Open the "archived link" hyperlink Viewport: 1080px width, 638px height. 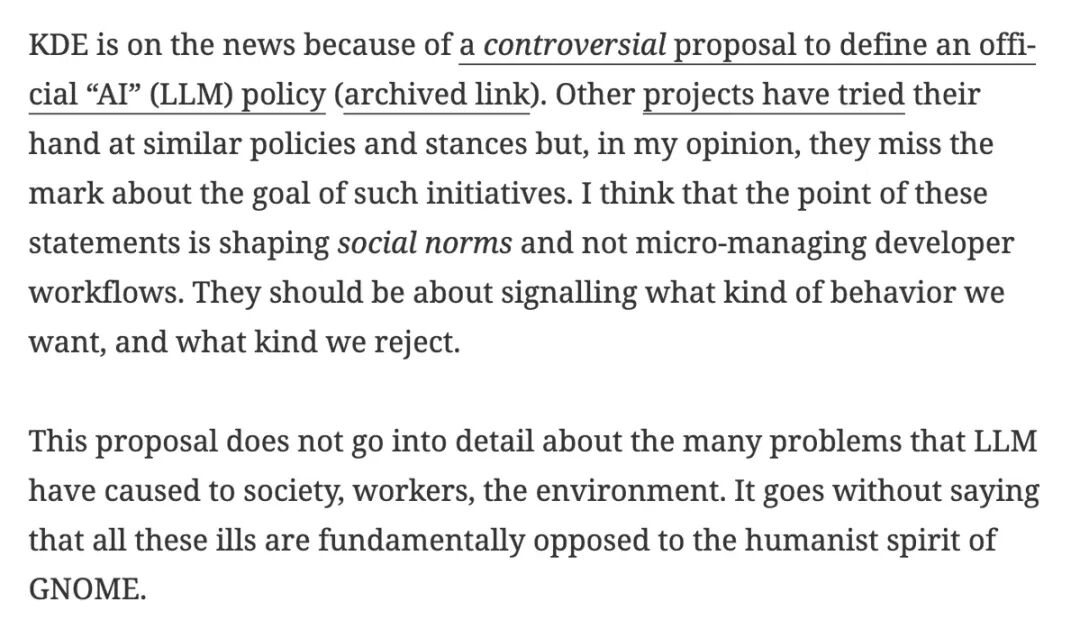tap(438, 95)
